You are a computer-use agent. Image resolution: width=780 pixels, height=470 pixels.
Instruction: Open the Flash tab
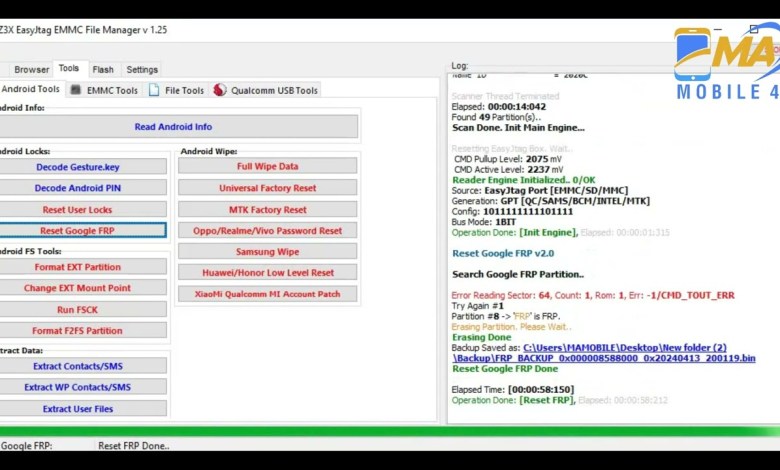point(103,70)
